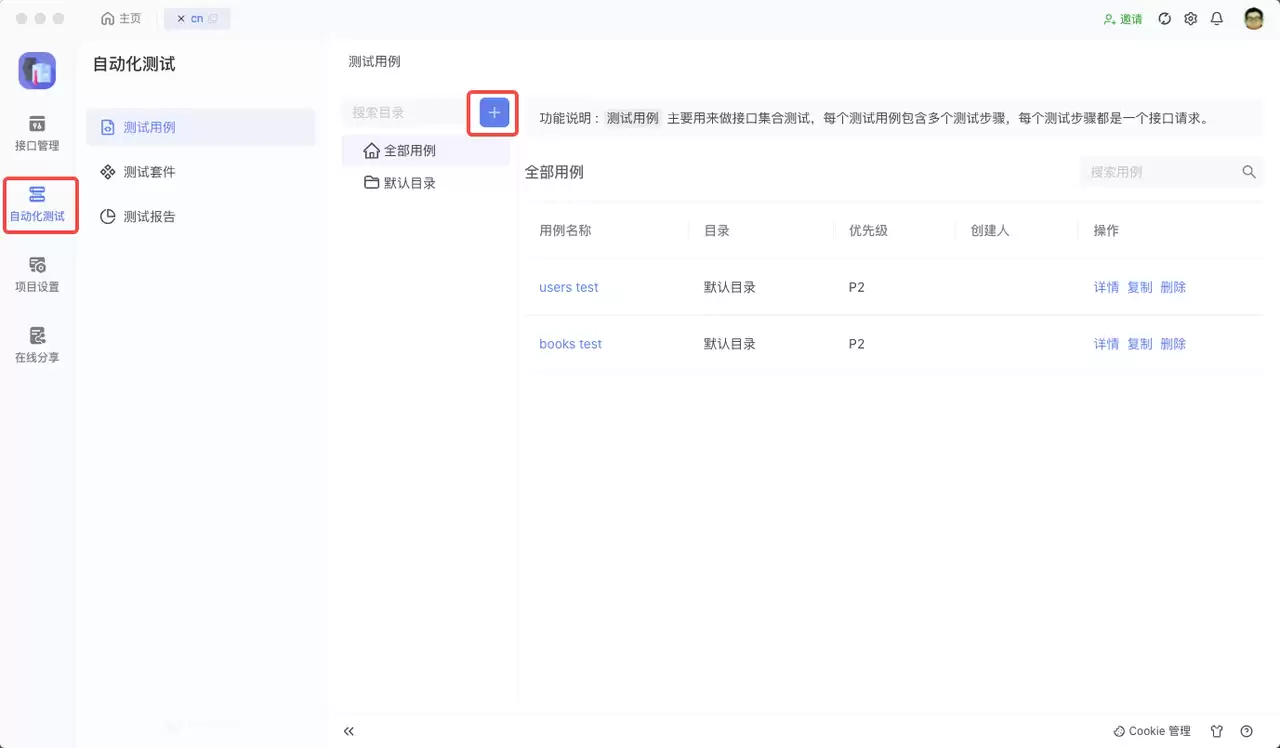The height and width of the screenshot is (748, 1280).
Task: Click the 操作 column header
Action: pyautogui.click(x=1106, y=230)
